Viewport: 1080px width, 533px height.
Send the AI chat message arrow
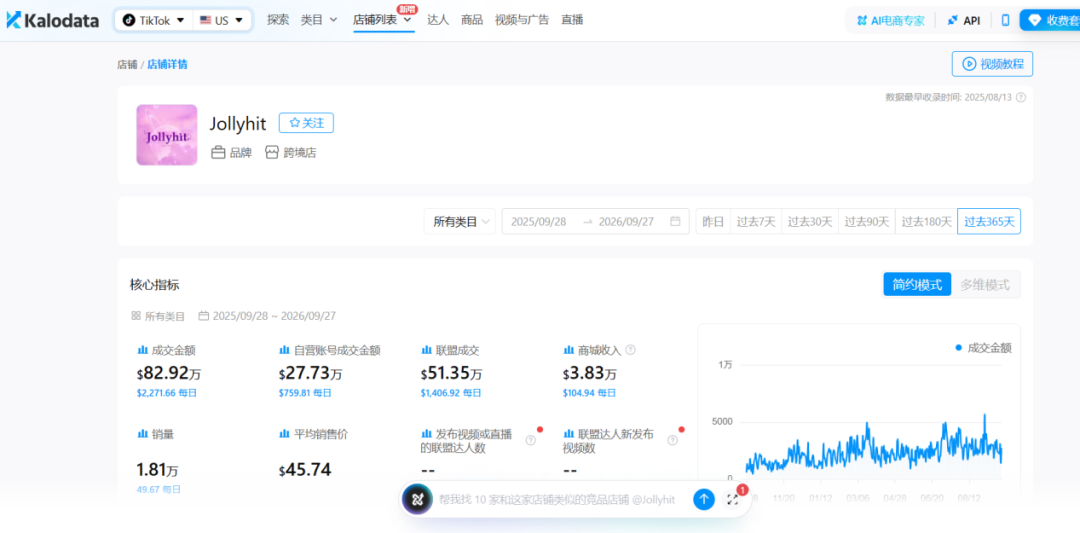pyautogui.click(x=703, y=499)
